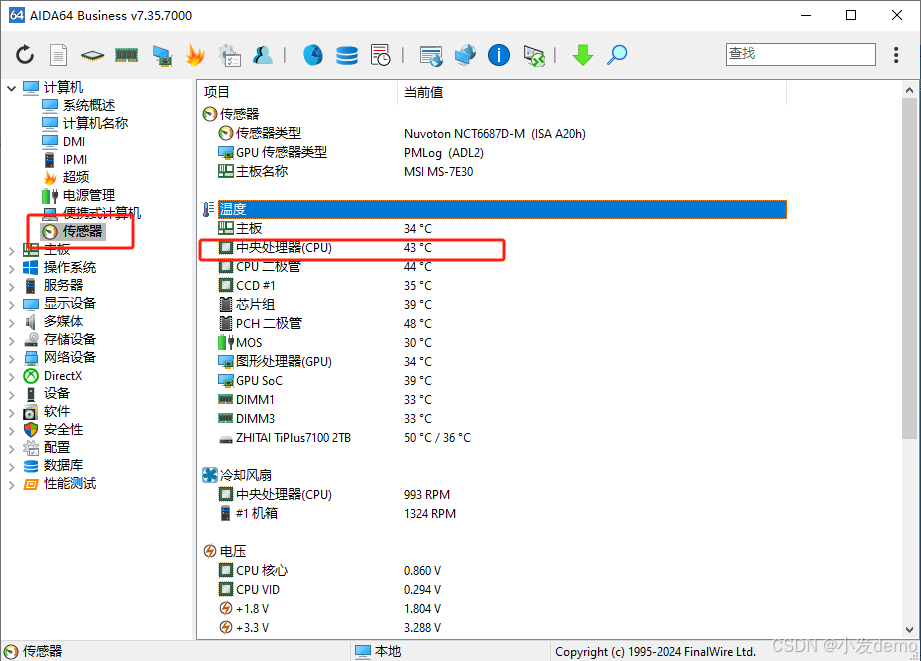Screen dimensions: 921x661
Task: Expand the 网络设备 tree node
Action: point(11,359)
